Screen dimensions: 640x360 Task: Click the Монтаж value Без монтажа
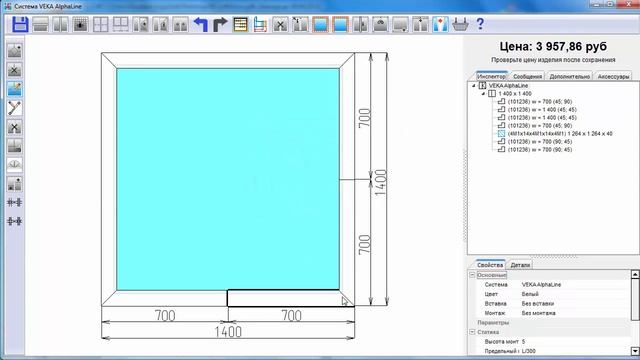(x=538, y=313)
